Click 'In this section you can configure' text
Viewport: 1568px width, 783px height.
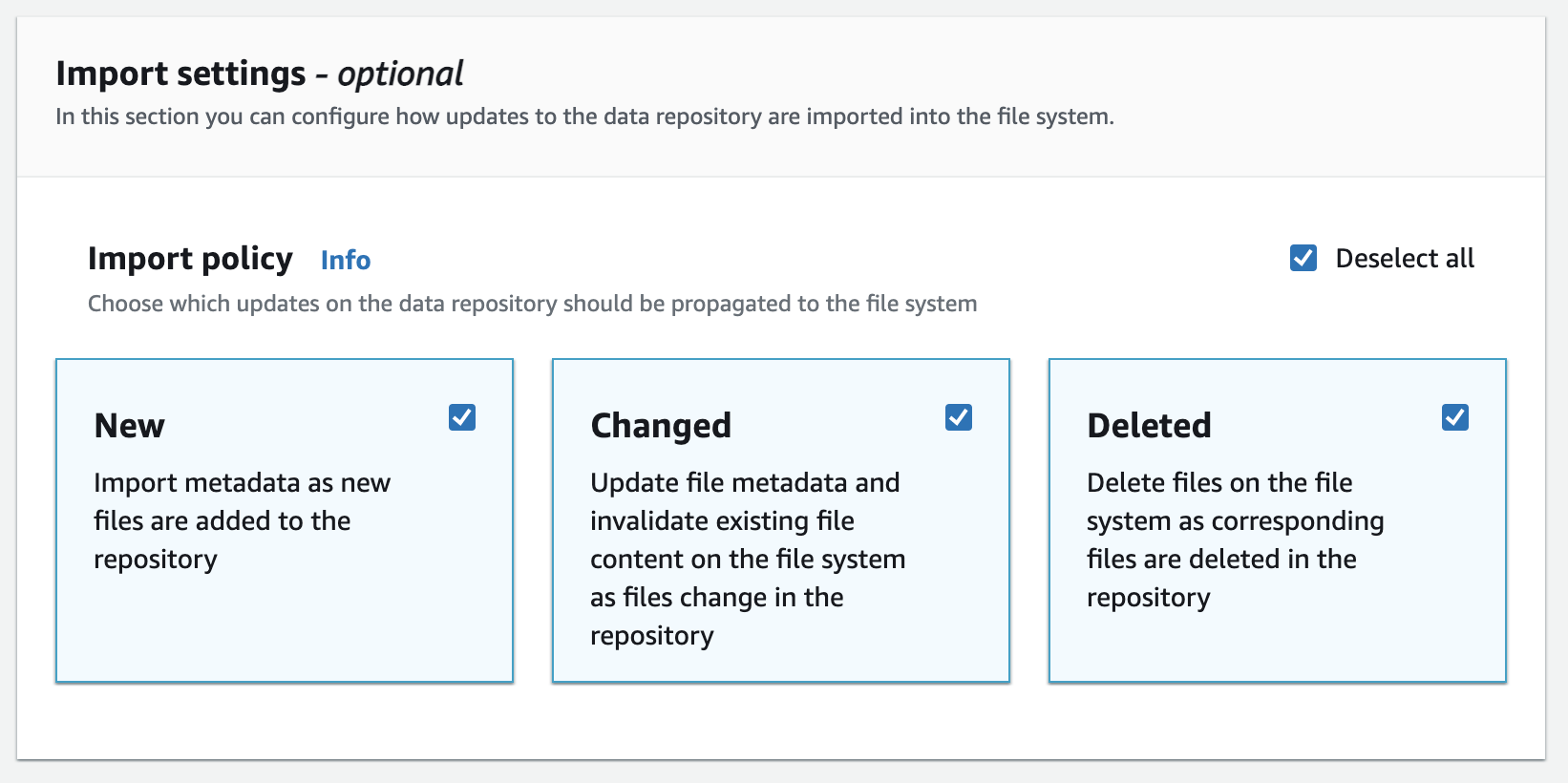(584, 116)
